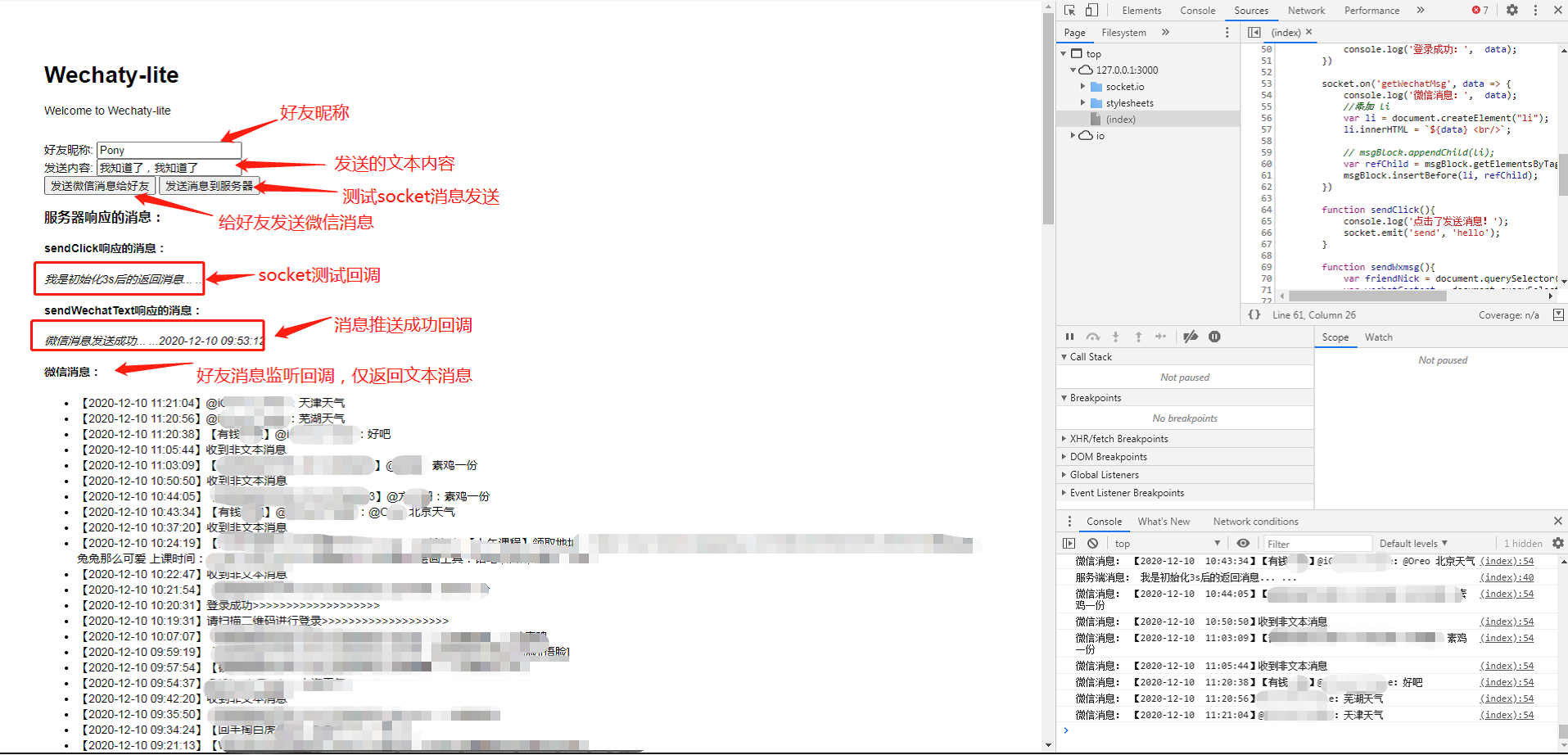The image size is (1568, 755).
Task: Switch to the Network tab
Action: pyautogui.click(x=1305, y=10)
